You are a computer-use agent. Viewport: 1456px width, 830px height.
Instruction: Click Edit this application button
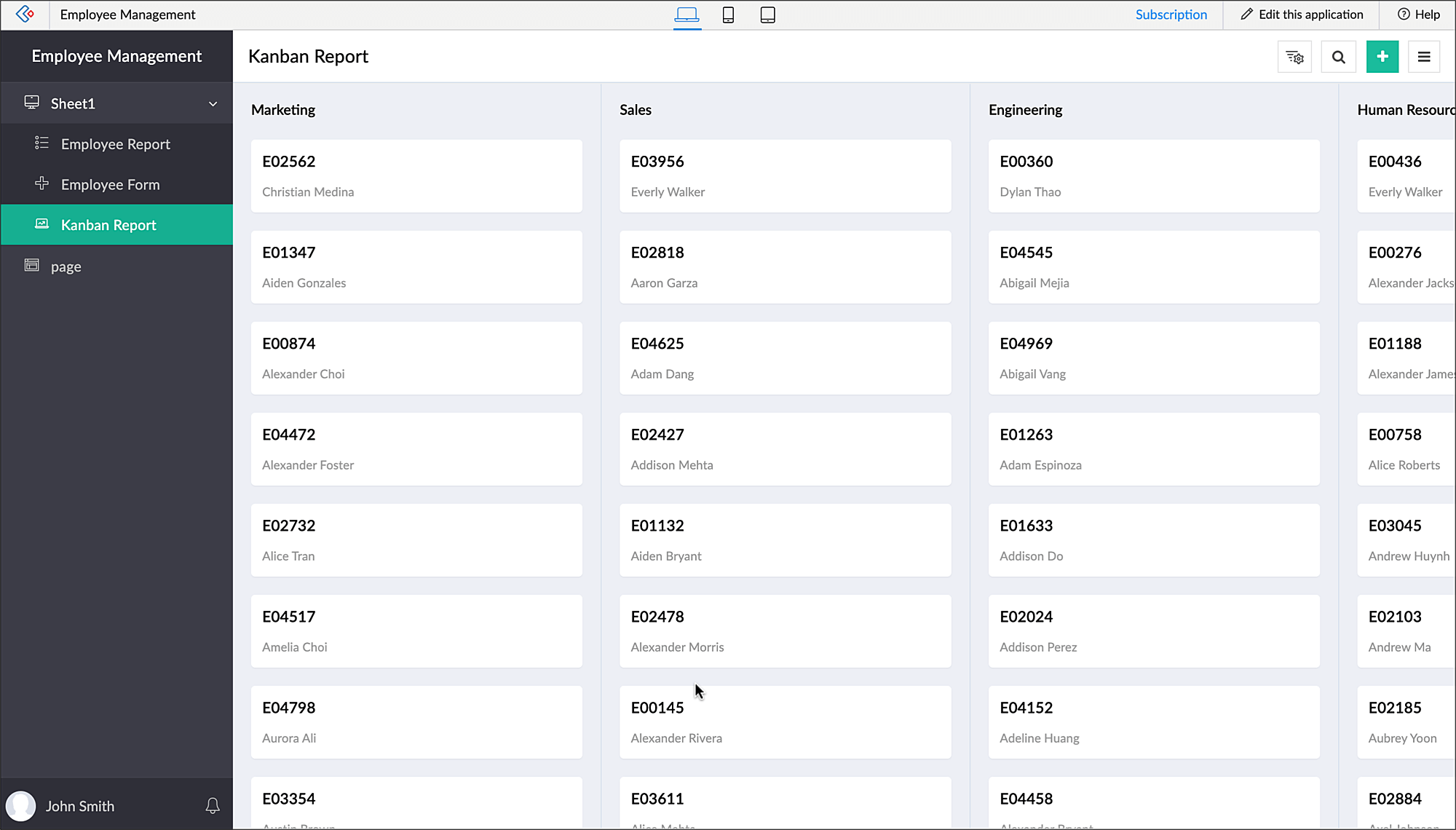[1302, 15]
